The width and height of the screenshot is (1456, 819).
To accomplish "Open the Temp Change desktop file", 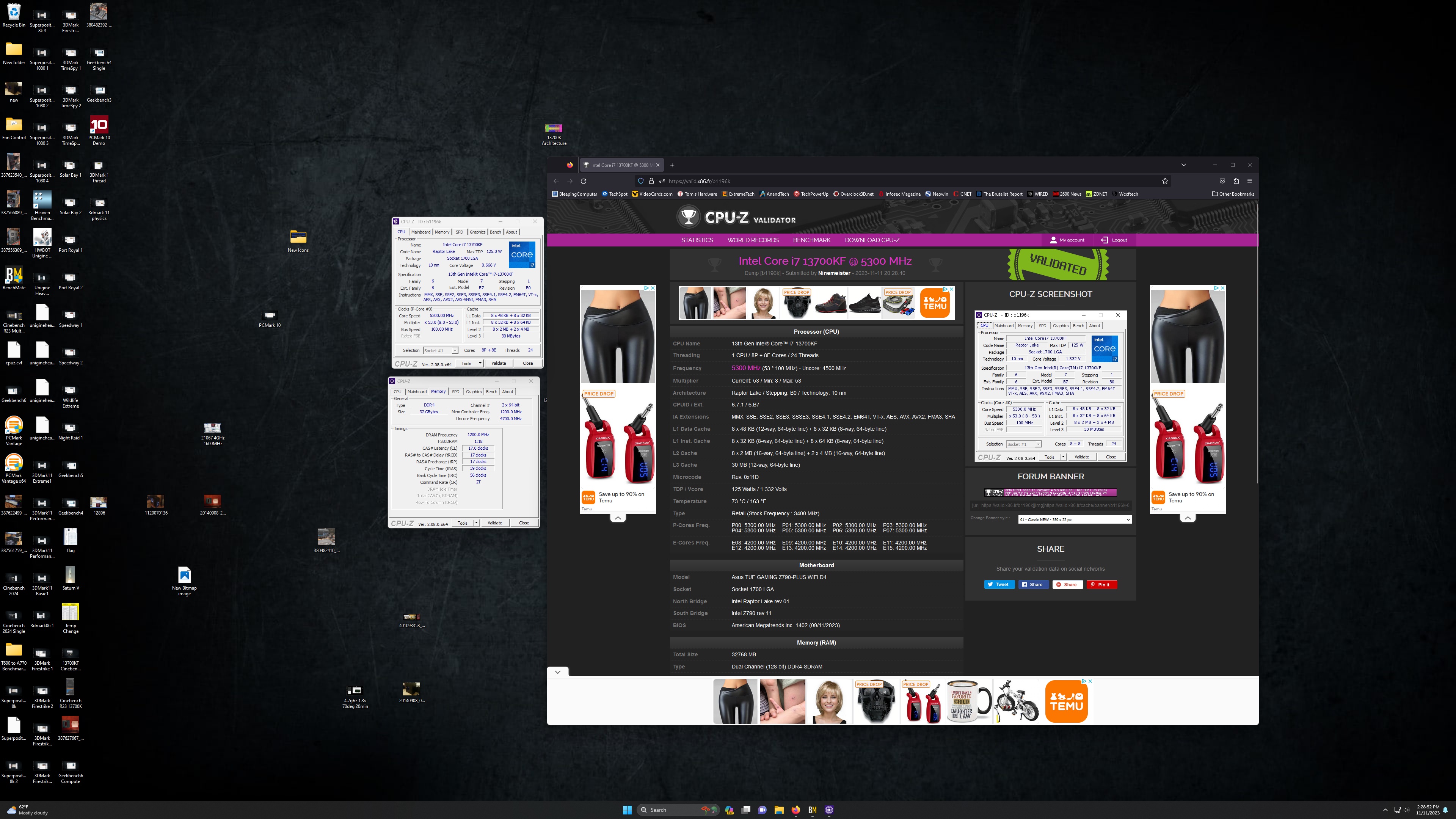I will tap(71, 618).
